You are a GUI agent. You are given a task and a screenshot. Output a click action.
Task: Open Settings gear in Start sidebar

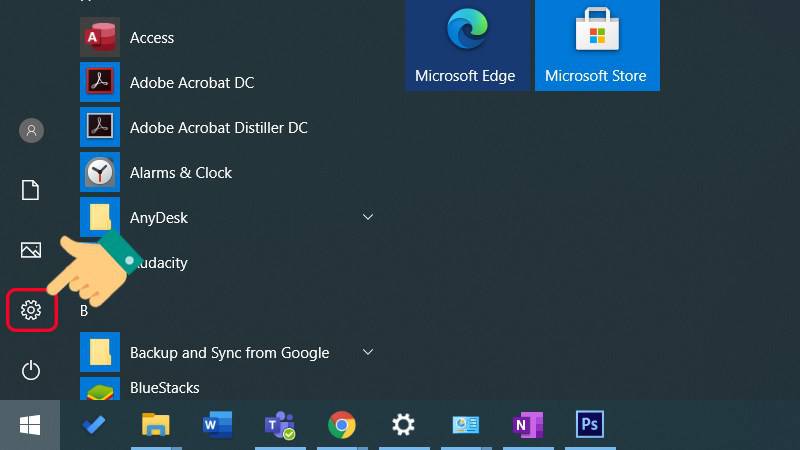31,310
